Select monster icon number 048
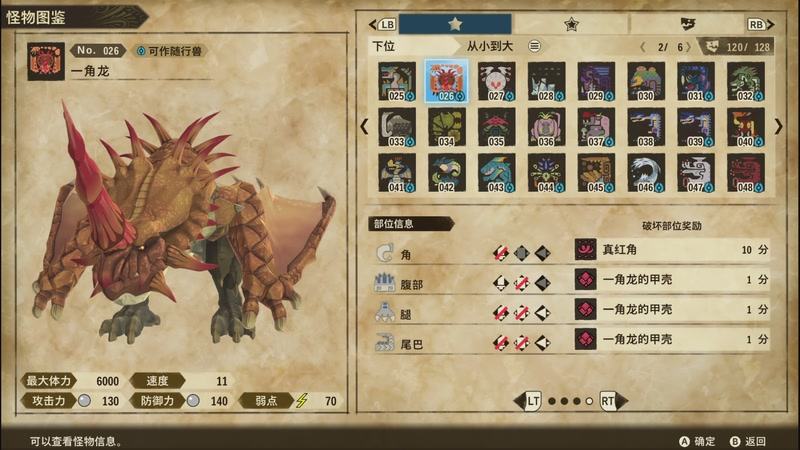 pyautogui.click(x=745, y=173)
